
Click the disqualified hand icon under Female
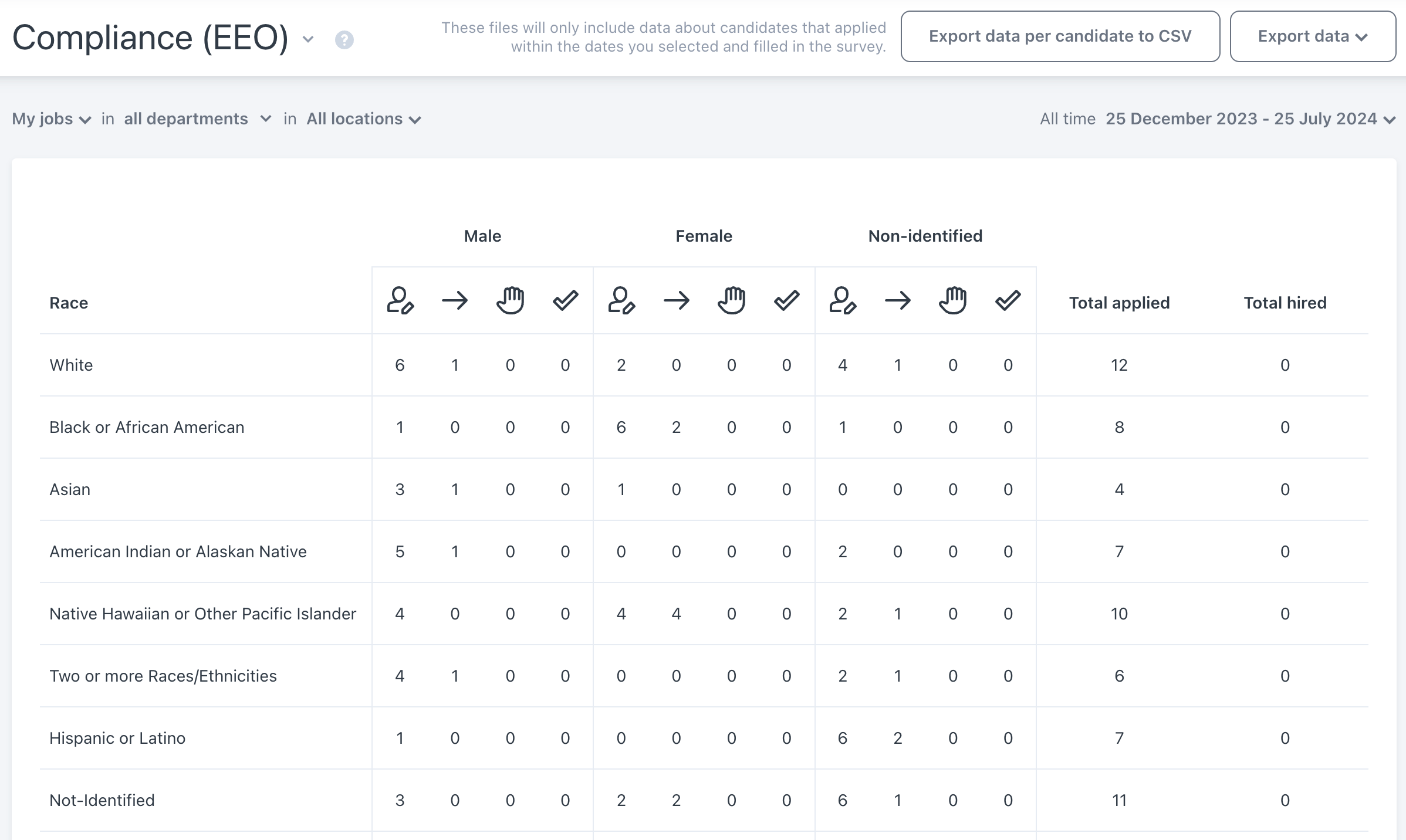coord(731,302)
